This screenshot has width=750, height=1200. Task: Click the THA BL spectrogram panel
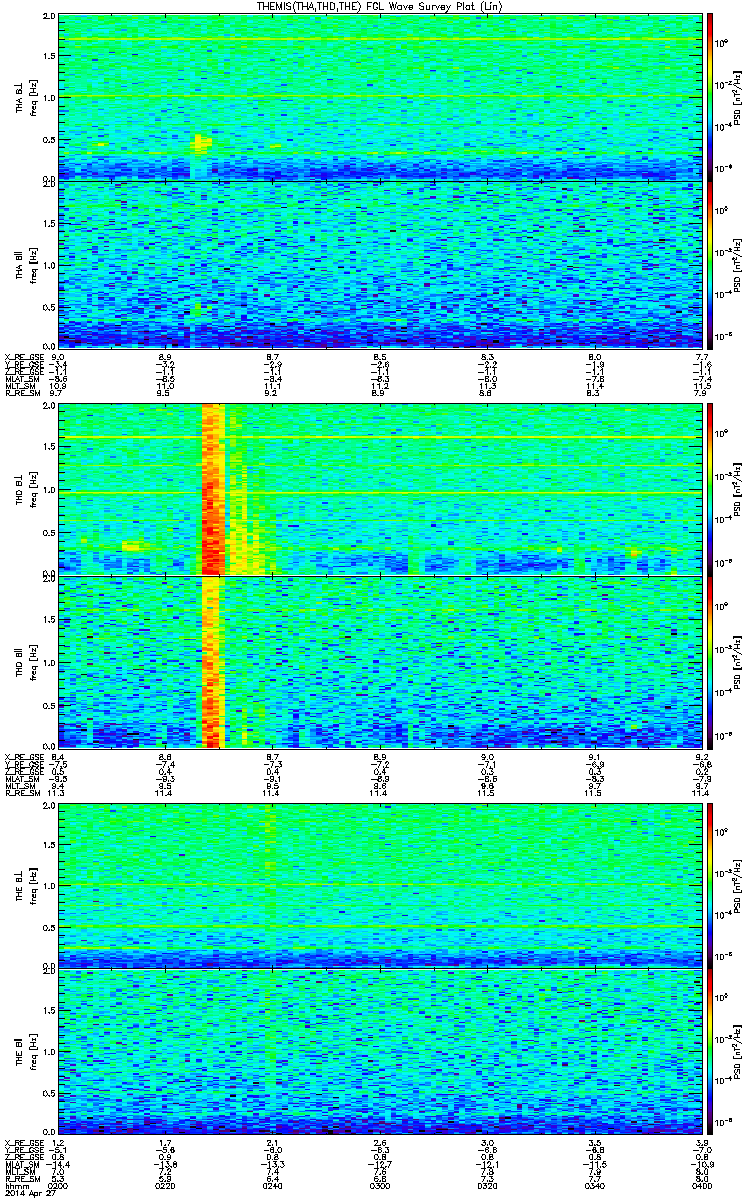(380, 96)
